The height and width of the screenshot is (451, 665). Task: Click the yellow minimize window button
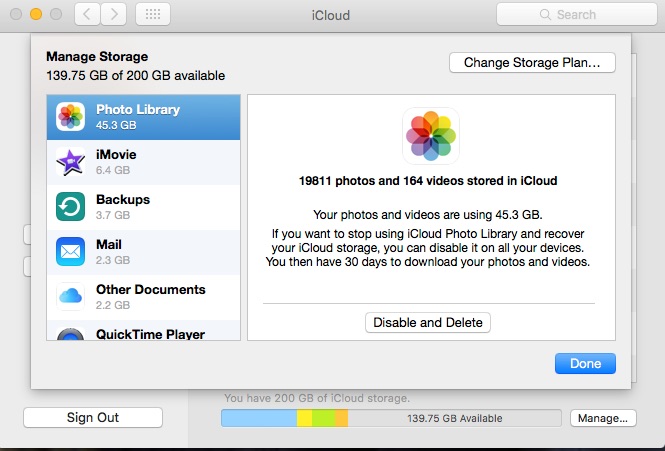(x=36, y=14)
